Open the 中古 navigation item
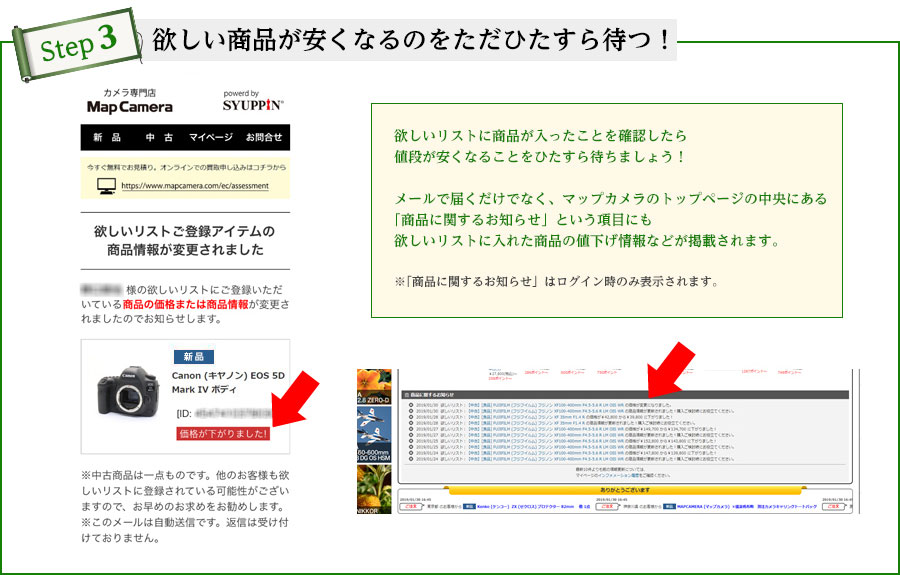The height and width of the screenshot is (575, 900). click(x=159, y=137)
